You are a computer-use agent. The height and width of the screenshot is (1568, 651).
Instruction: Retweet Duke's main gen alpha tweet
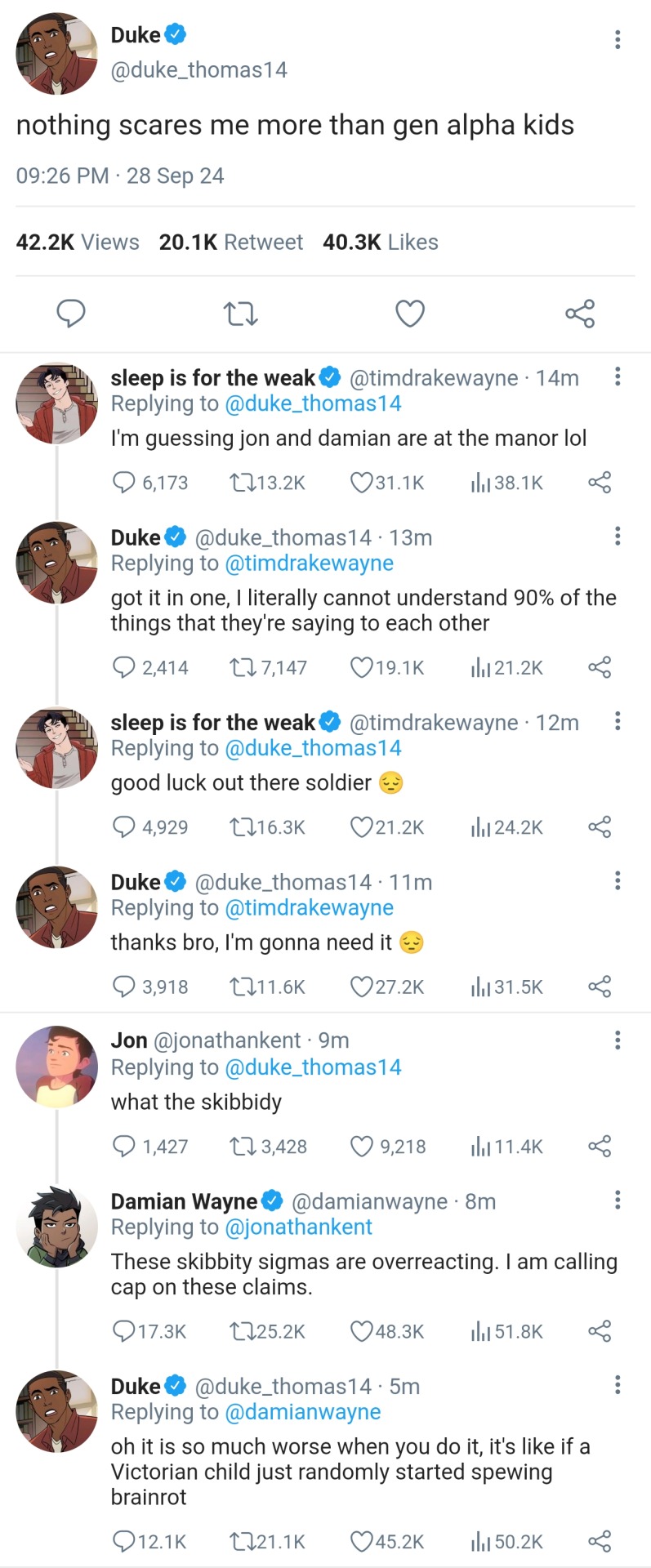coord(240,314)
